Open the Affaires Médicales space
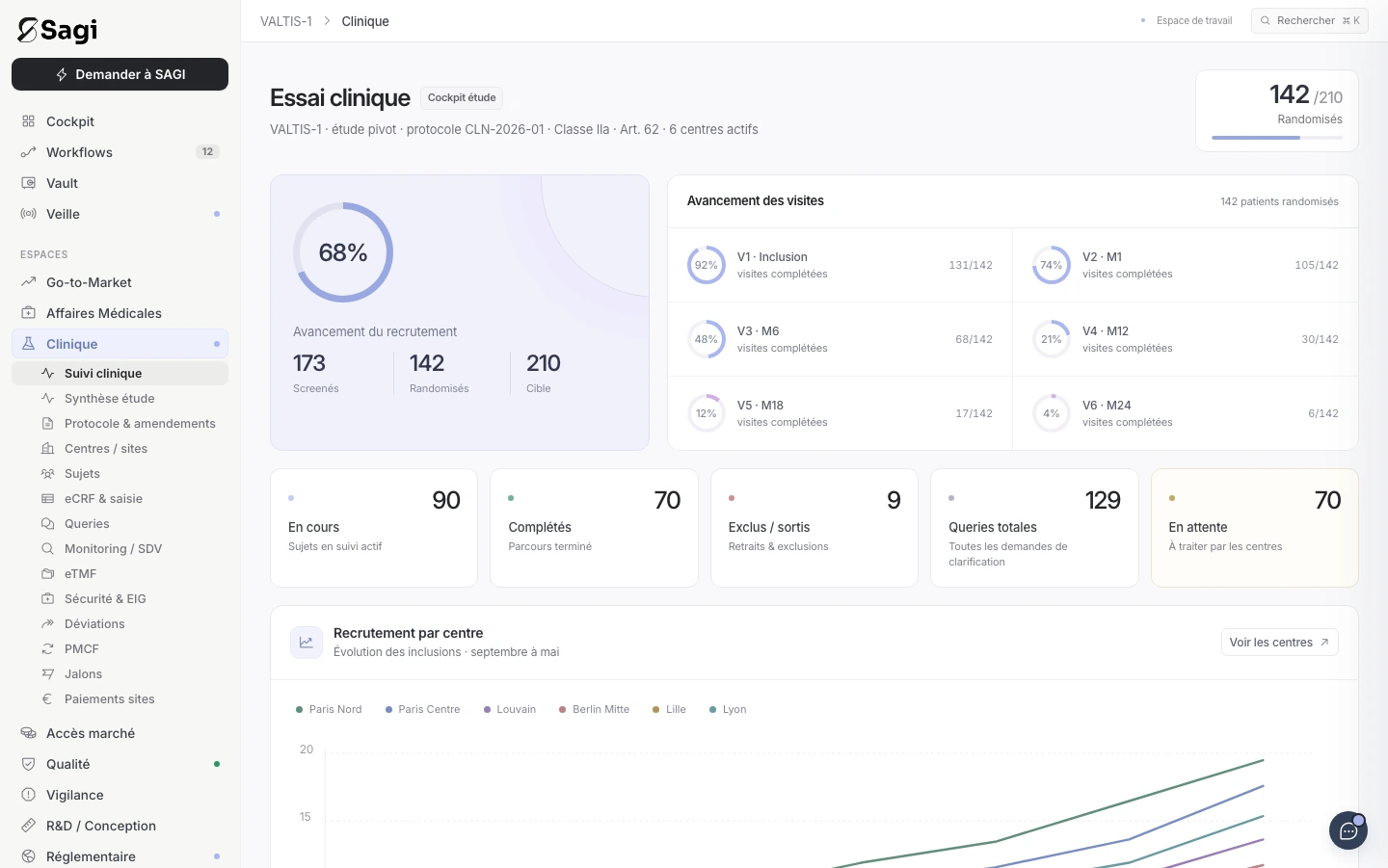1388x868 pixels. pyautogui.click(x=120, y=313)
